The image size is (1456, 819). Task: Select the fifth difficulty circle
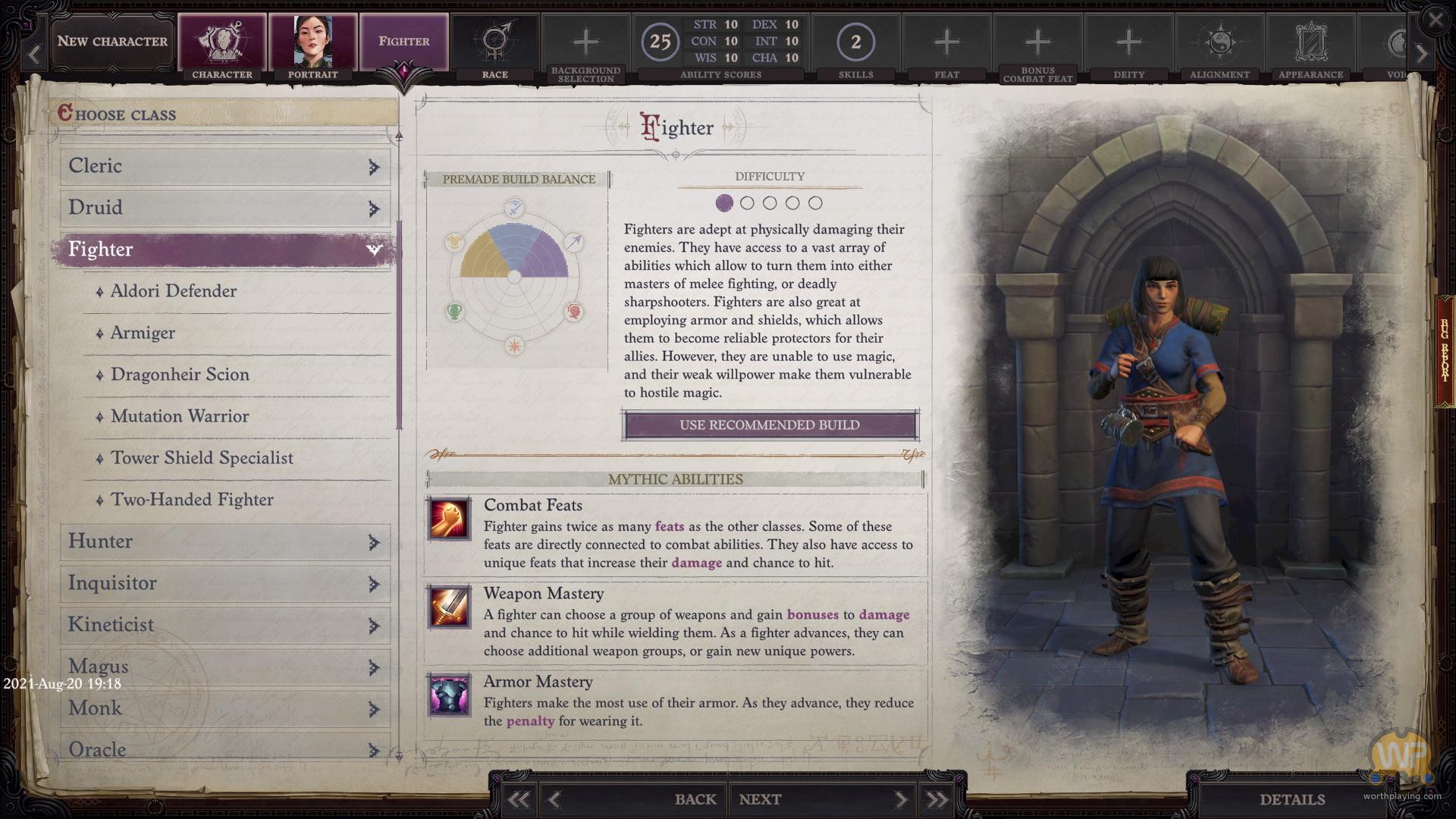tap(815, 203)
